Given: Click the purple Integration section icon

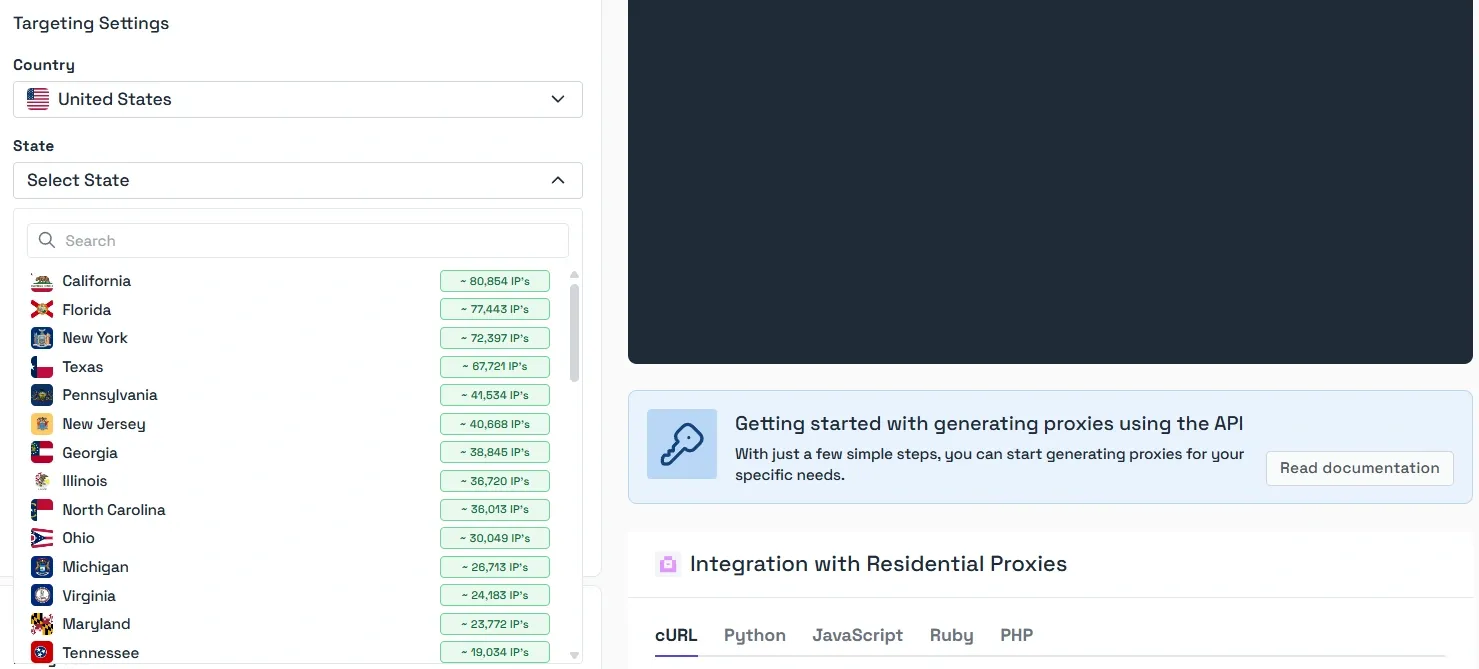Looking at the screenshot, I should (x=667, y=564).
